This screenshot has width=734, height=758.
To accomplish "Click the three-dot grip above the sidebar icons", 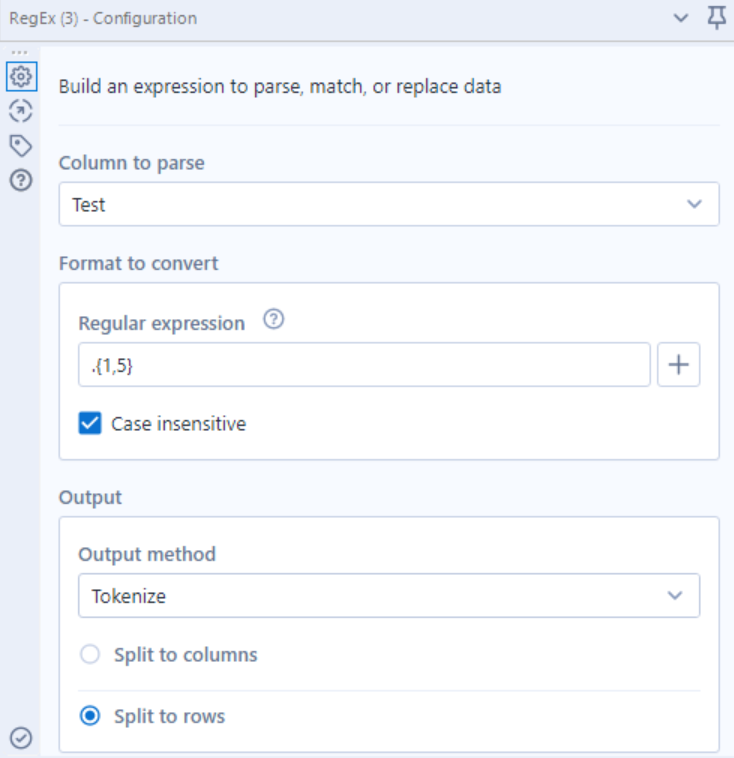I will click(x=20, y=53).
